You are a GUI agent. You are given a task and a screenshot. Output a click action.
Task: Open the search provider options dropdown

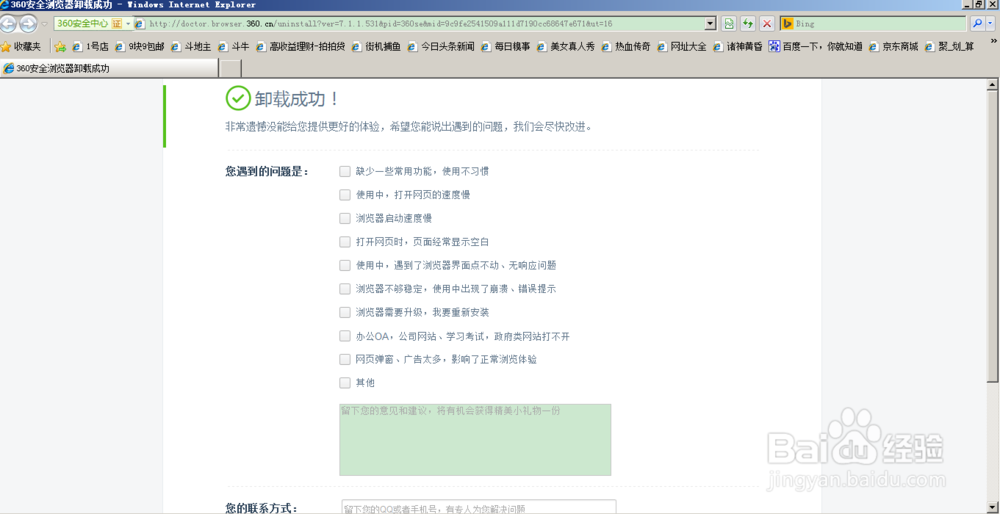tap(992, 24)
